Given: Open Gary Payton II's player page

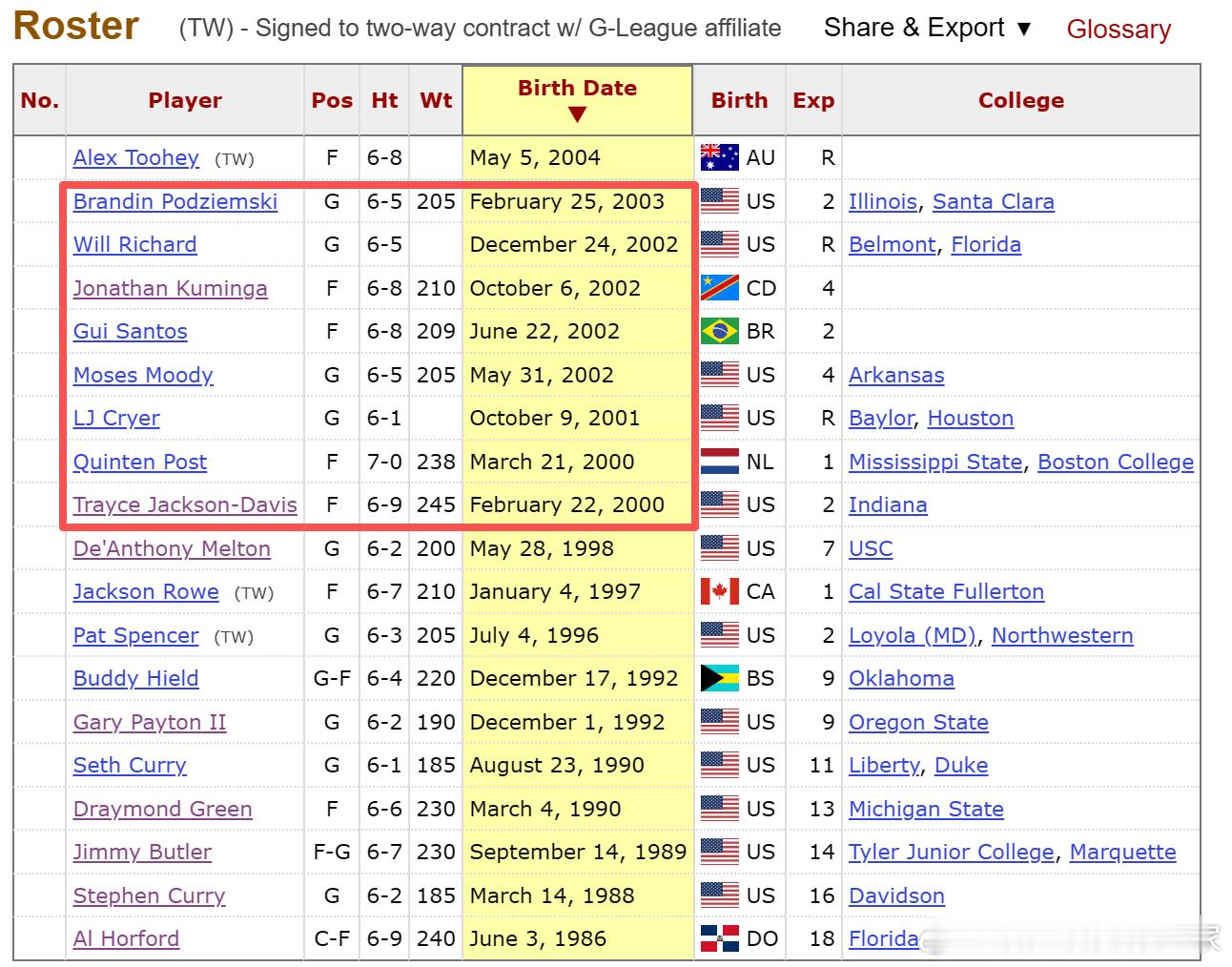Looking at the screenshot, I should pyautogui.click(x=150, y=723).
